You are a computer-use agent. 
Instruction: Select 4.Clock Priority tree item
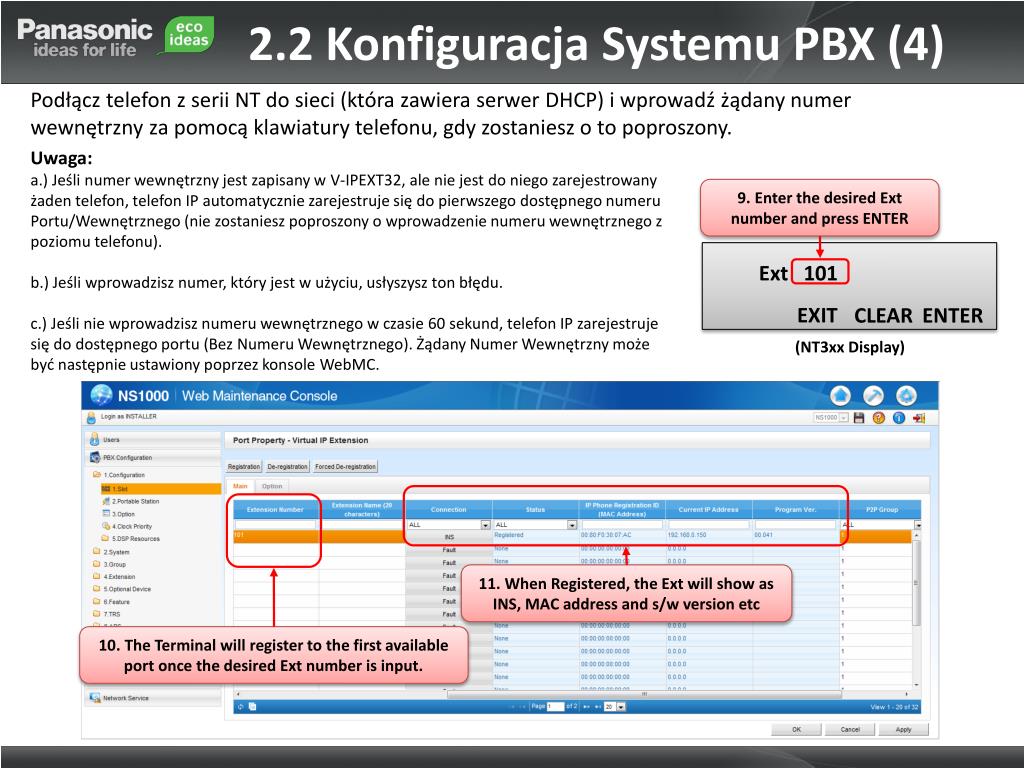click(127, 526)
